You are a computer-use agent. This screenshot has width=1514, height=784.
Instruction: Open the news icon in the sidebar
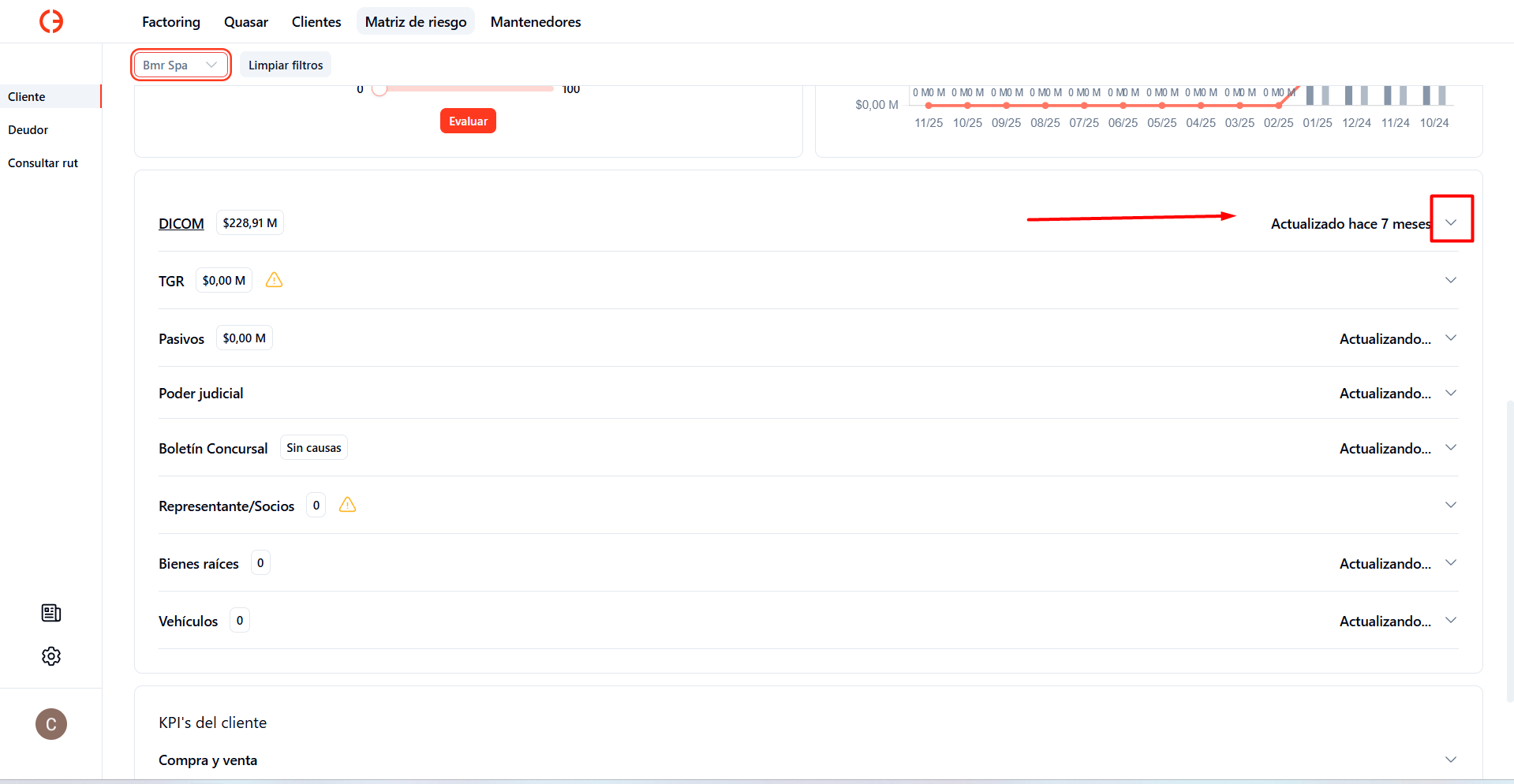click(50, 613)
